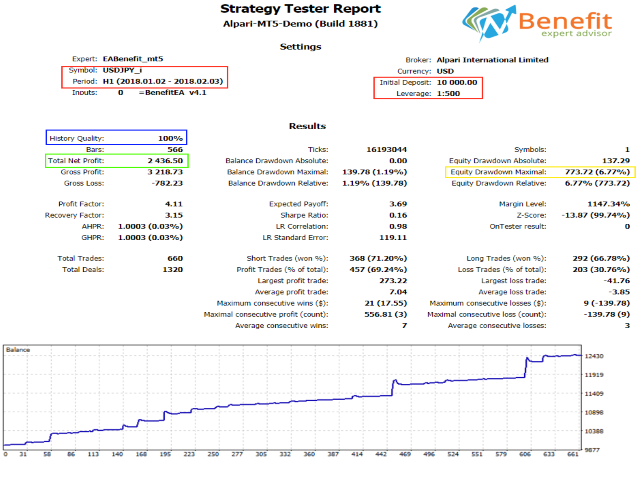Click Maximum consecutive wins value 21 (17.55)
Image resolution: width=640 pixels, height=480 pixels.
click(386, 303)
